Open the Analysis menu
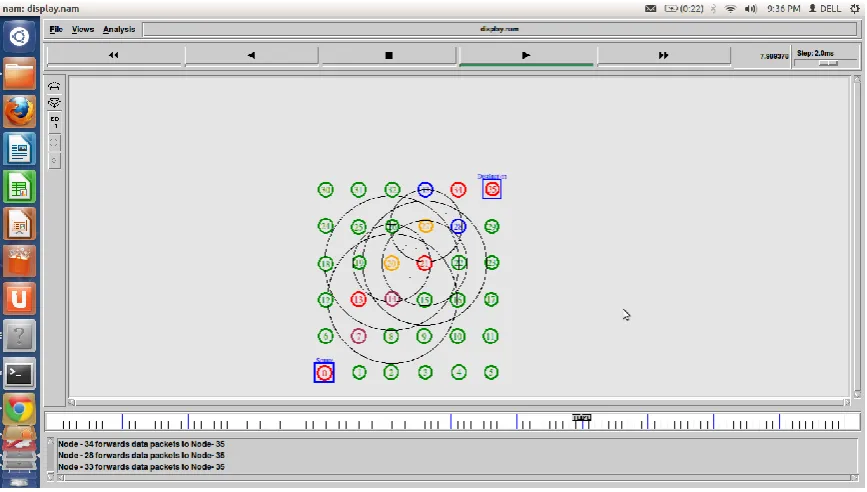Image resolution: width=867 pixels, height=492 pixels. click(x=119, y=29)
